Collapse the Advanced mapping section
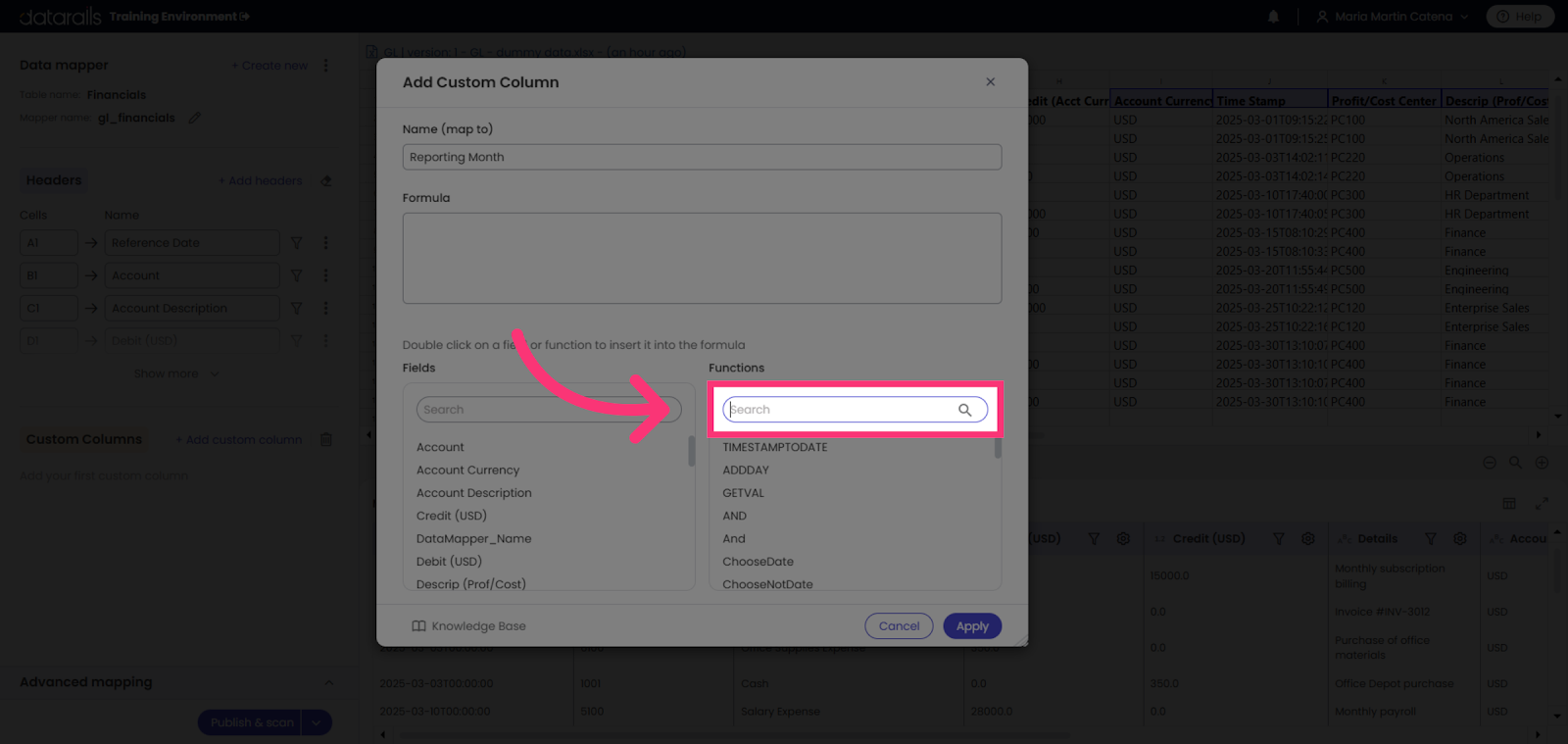This screenshot has width=1568, height=744. pos(328,683)
